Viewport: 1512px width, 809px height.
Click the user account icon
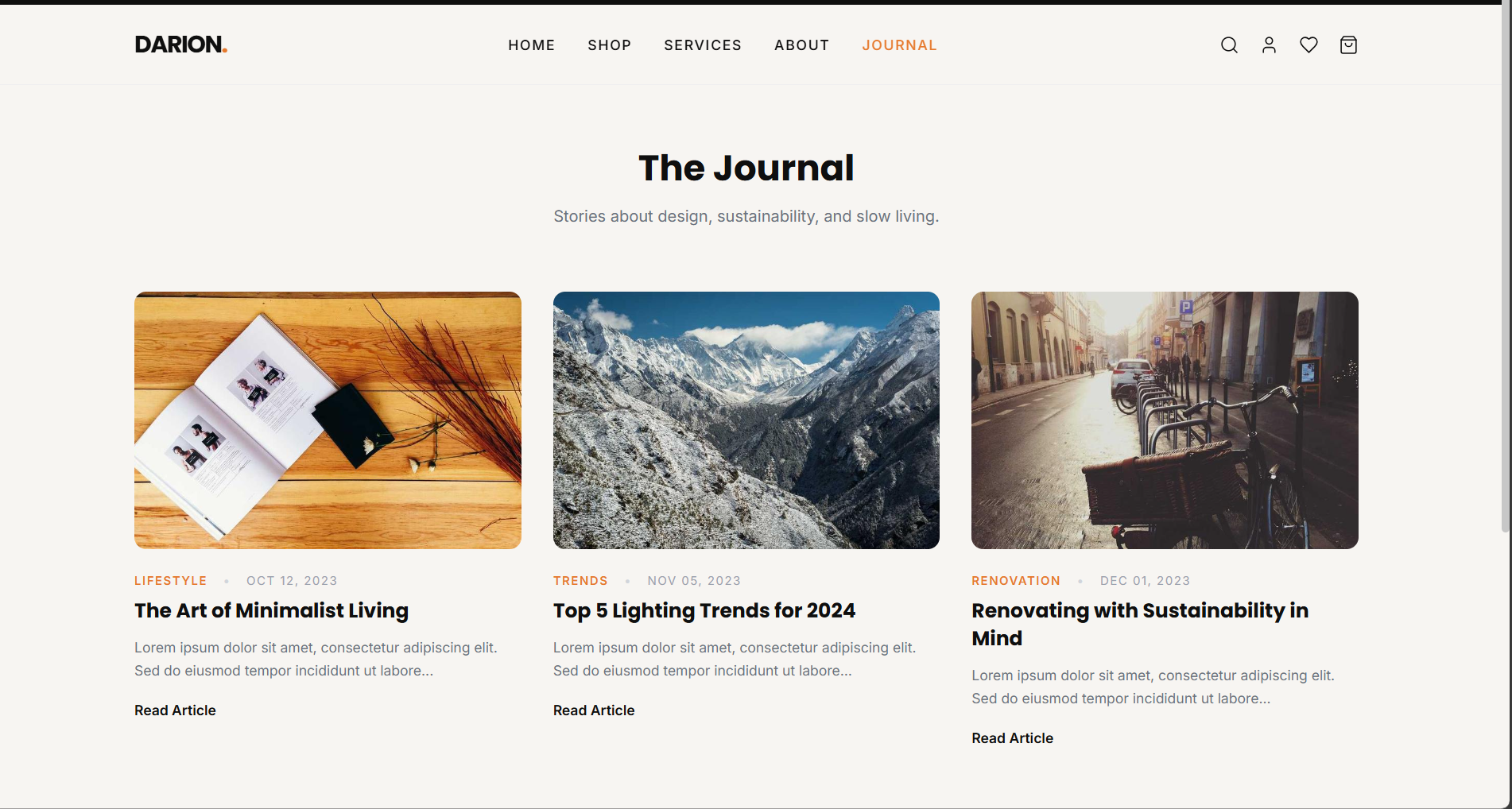pos(1269,45)
